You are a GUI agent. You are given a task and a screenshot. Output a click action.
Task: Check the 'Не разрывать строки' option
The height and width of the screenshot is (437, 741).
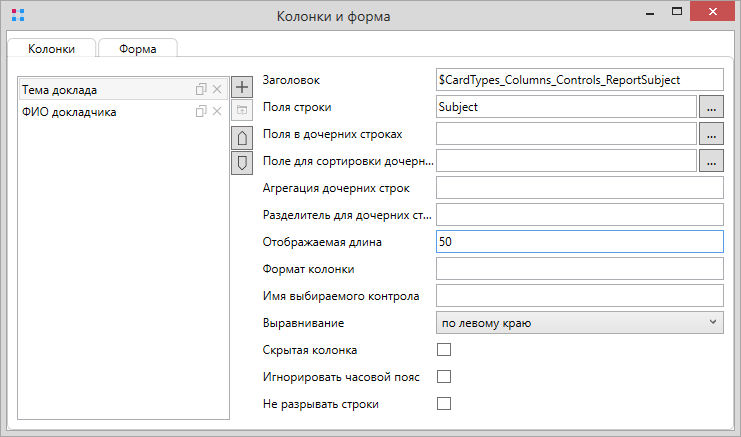coord(444,403)
